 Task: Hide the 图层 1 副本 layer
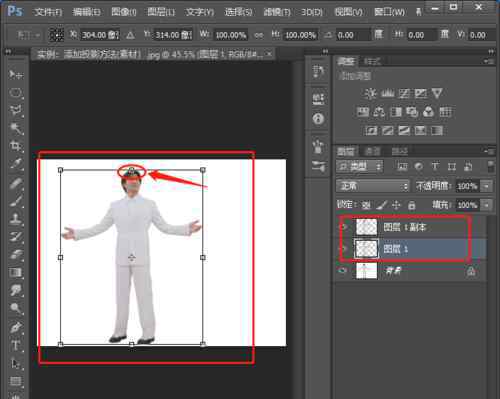pos(343,227)
